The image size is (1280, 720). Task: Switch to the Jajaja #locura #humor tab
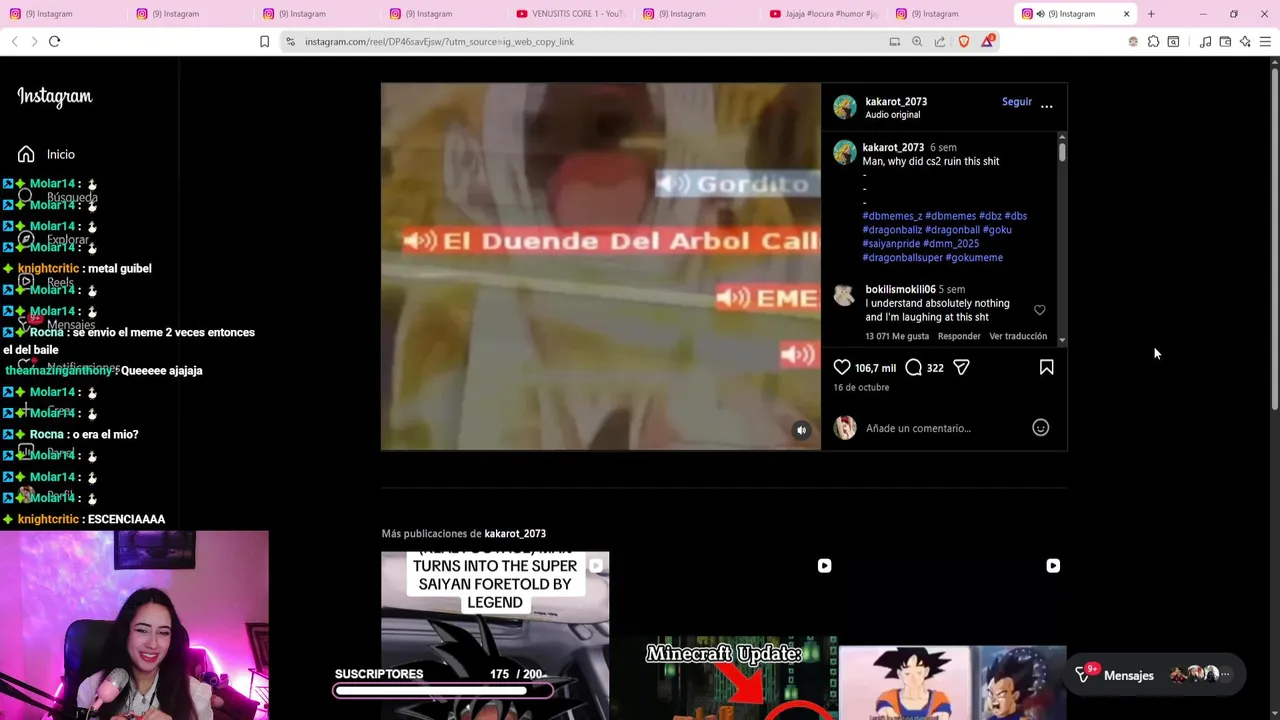[x=824, y=14]
